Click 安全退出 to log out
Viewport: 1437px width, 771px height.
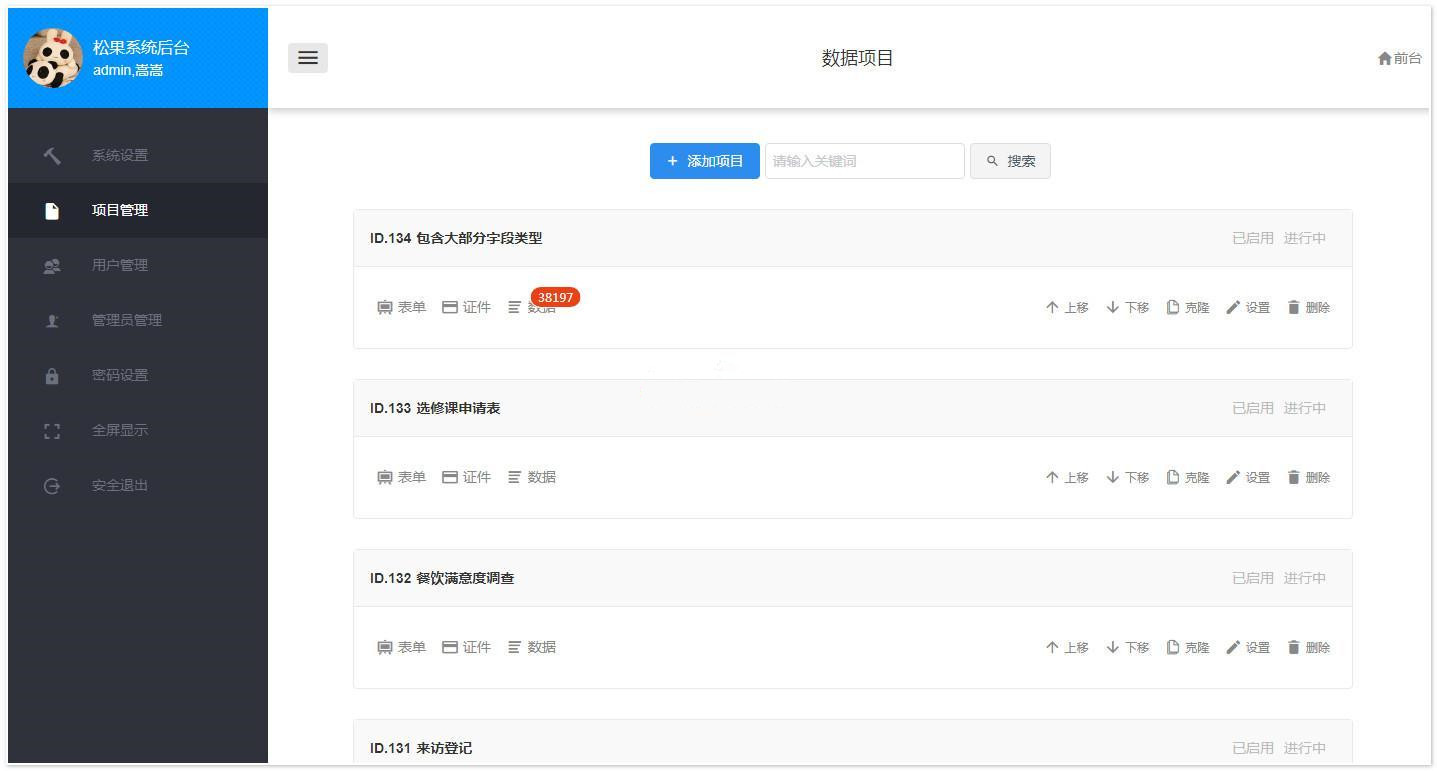click(119, 485)
